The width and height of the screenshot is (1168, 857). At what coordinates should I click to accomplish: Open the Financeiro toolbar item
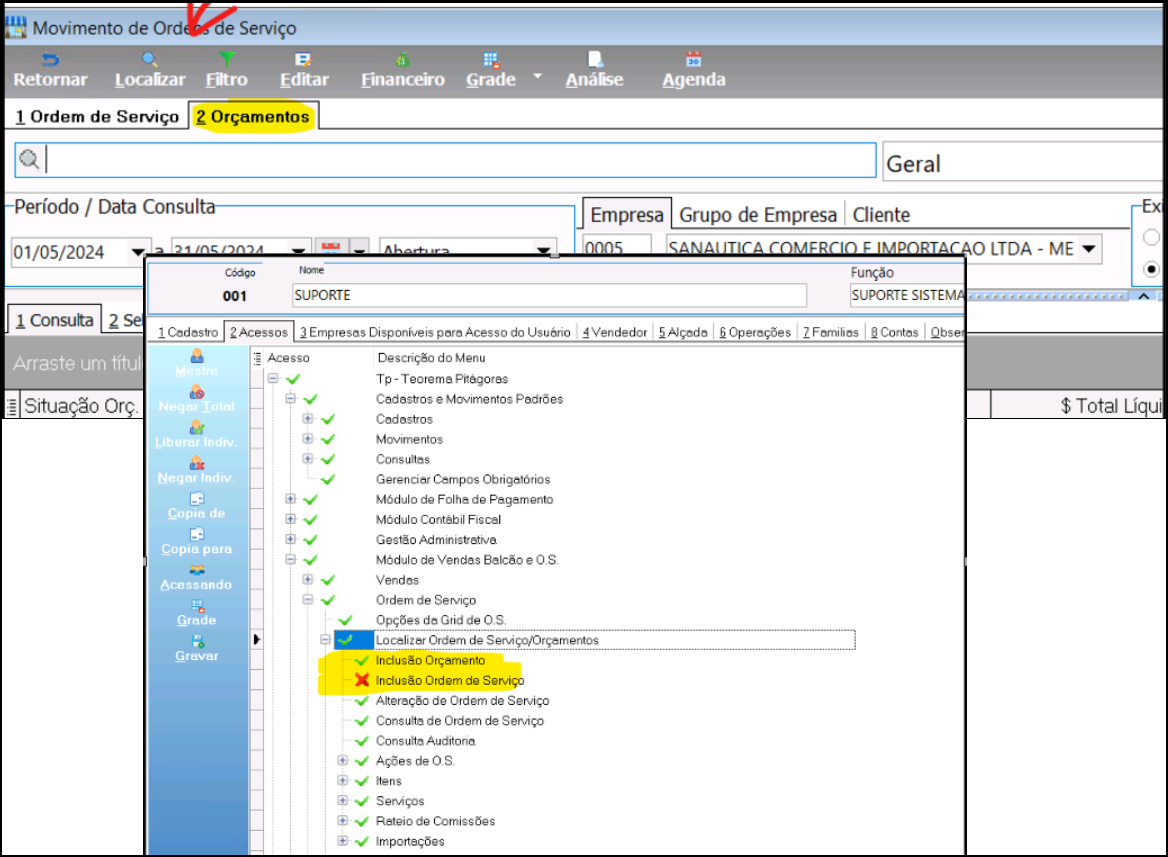402,71
